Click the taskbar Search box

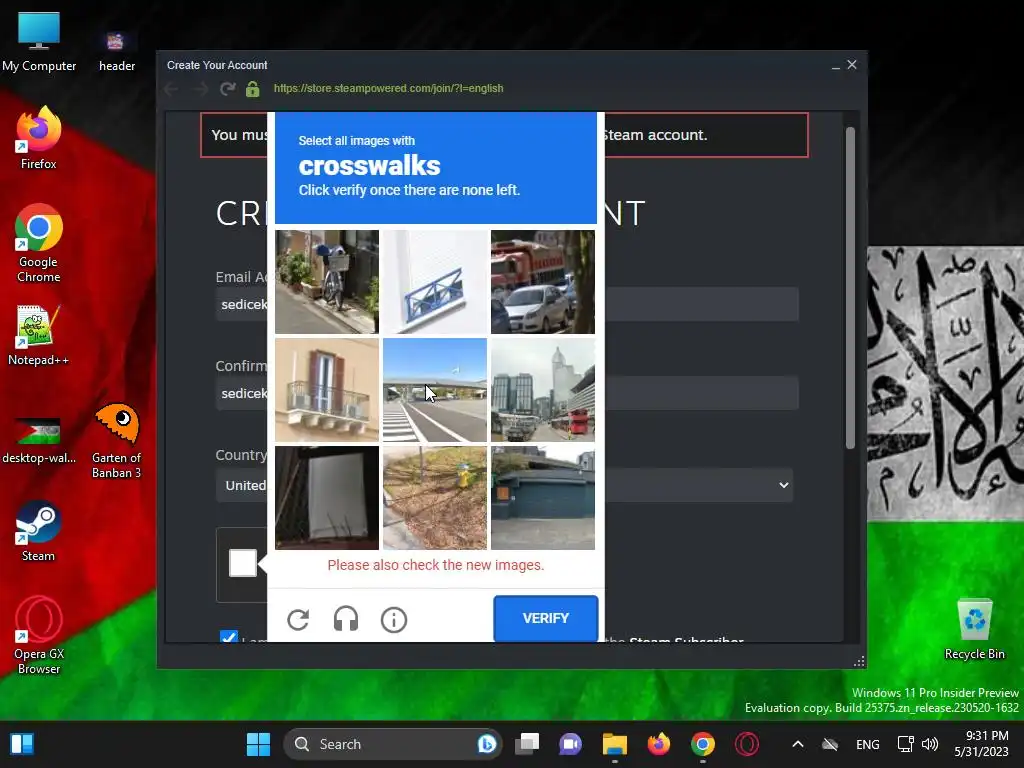392,744
